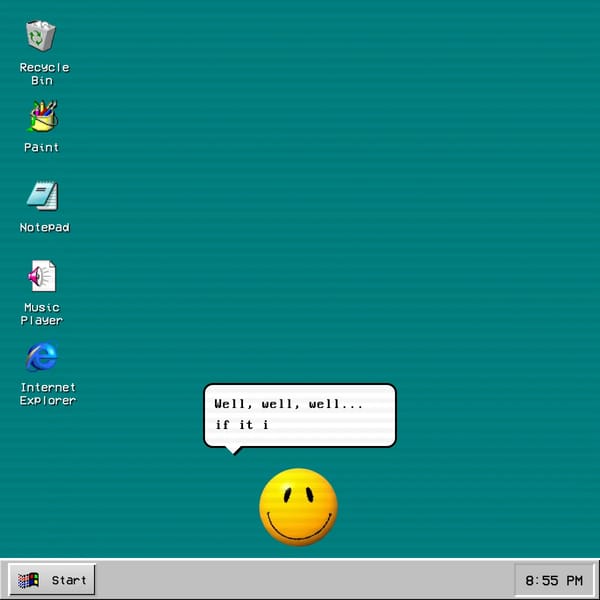The height and width of the screenshot is (600, 600).
Task: Open the Notepad desktop icon
Action: [42, 196]
